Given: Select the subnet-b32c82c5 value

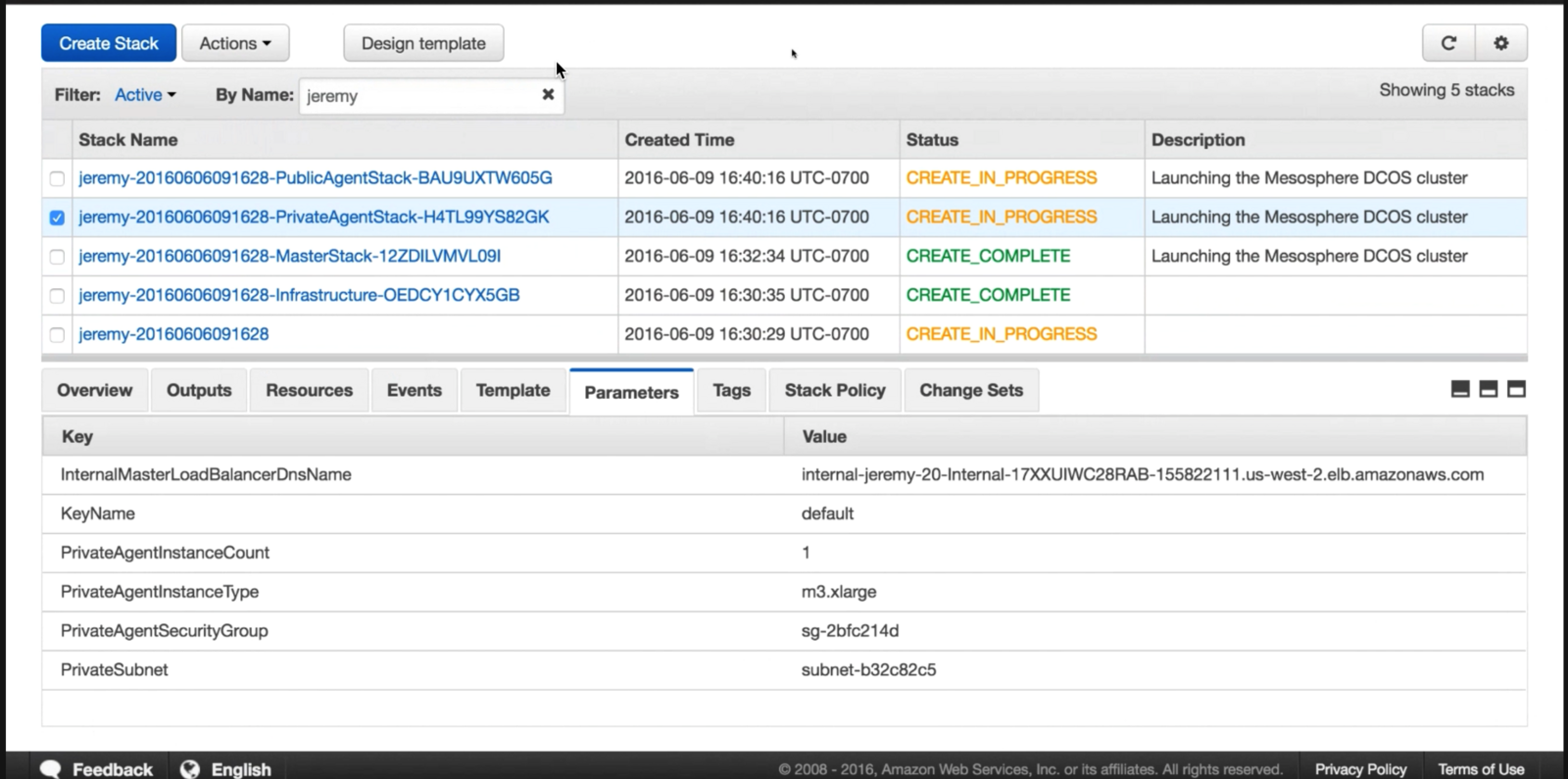Looking at the screenshot, I should (868, 670).
